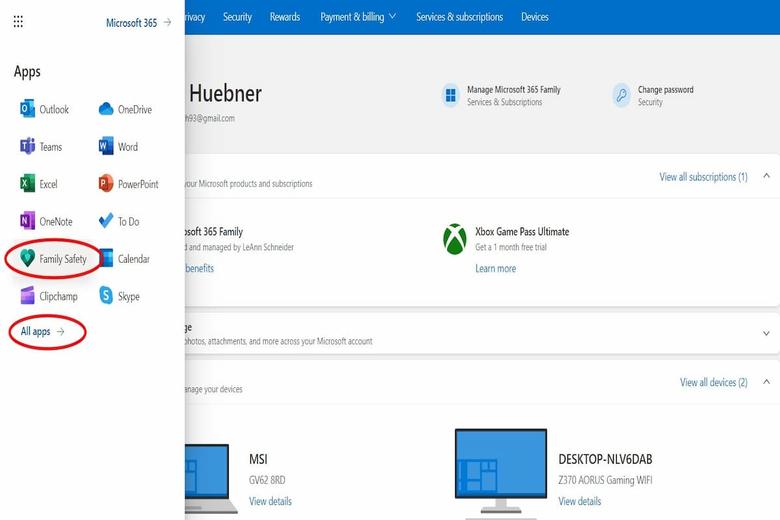Click the app launcher grid icon
780x520 pixels.
tap(18, 22)
